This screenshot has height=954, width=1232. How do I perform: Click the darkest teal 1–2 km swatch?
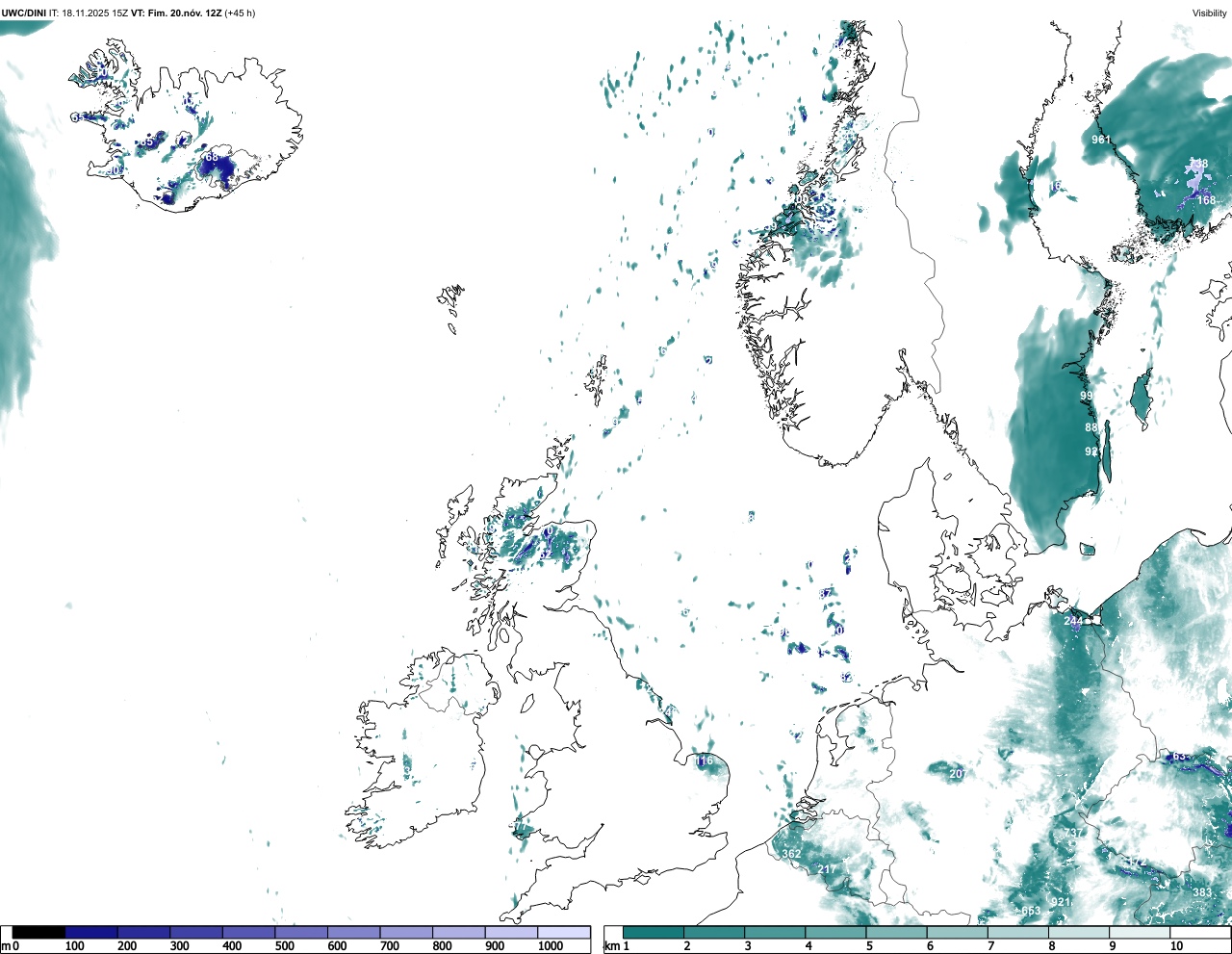tap(654, 932)
